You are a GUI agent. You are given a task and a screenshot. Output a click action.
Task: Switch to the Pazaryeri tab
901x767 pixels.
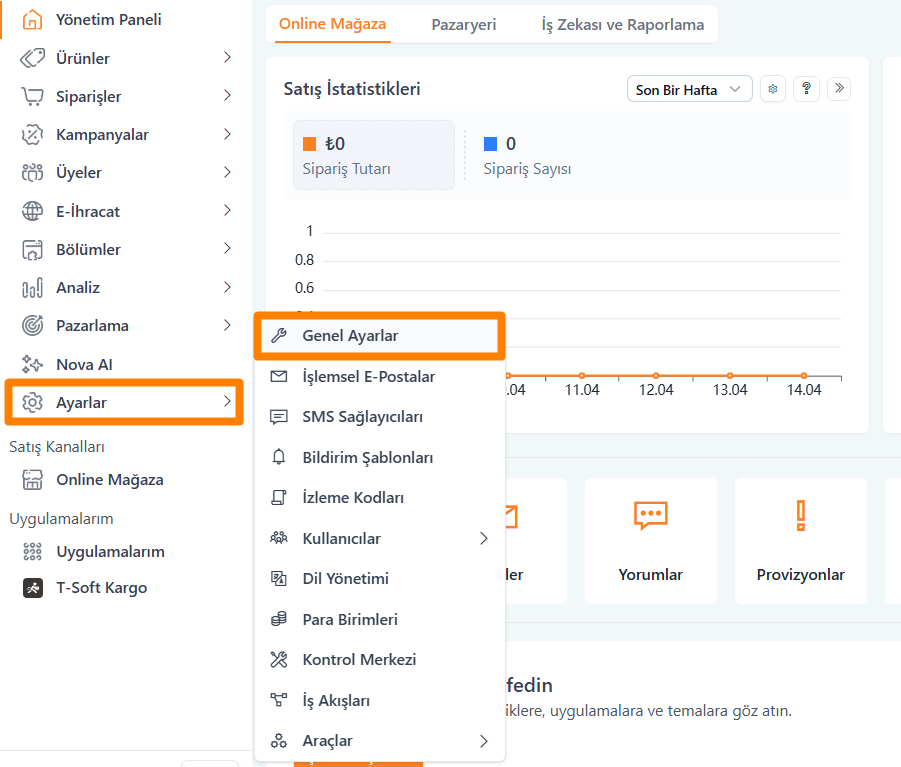[x=463, y=24]
